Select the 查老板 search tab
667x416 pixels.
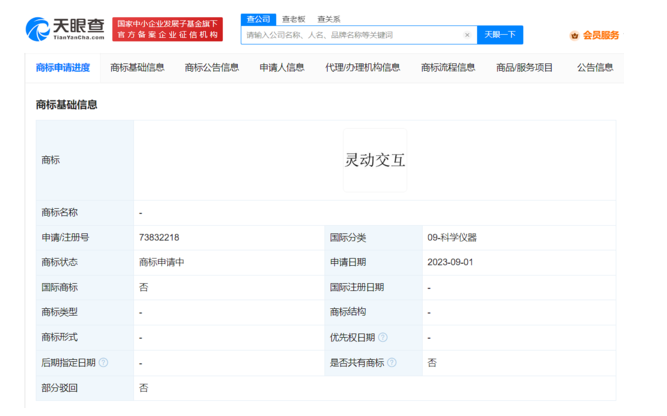[294, 19]
